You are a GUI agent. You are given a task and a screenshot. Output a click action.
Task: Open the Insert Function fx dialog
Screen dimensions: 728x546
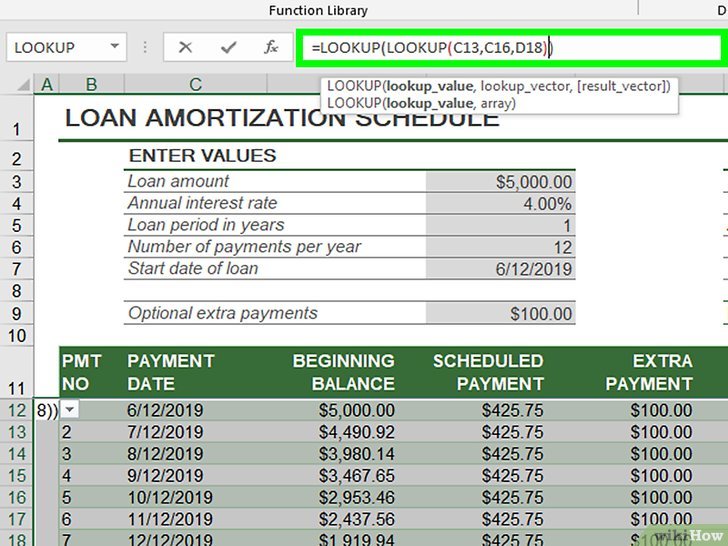point(270,47)
